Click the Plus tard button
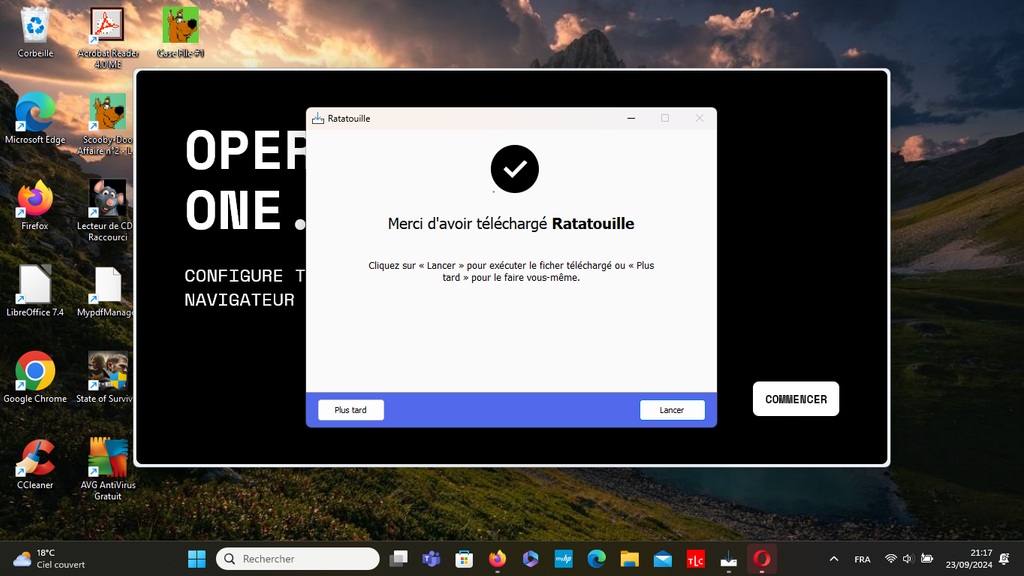Image resolution: width=1024 pixels, height=576 pixels. tap(351, 410)
